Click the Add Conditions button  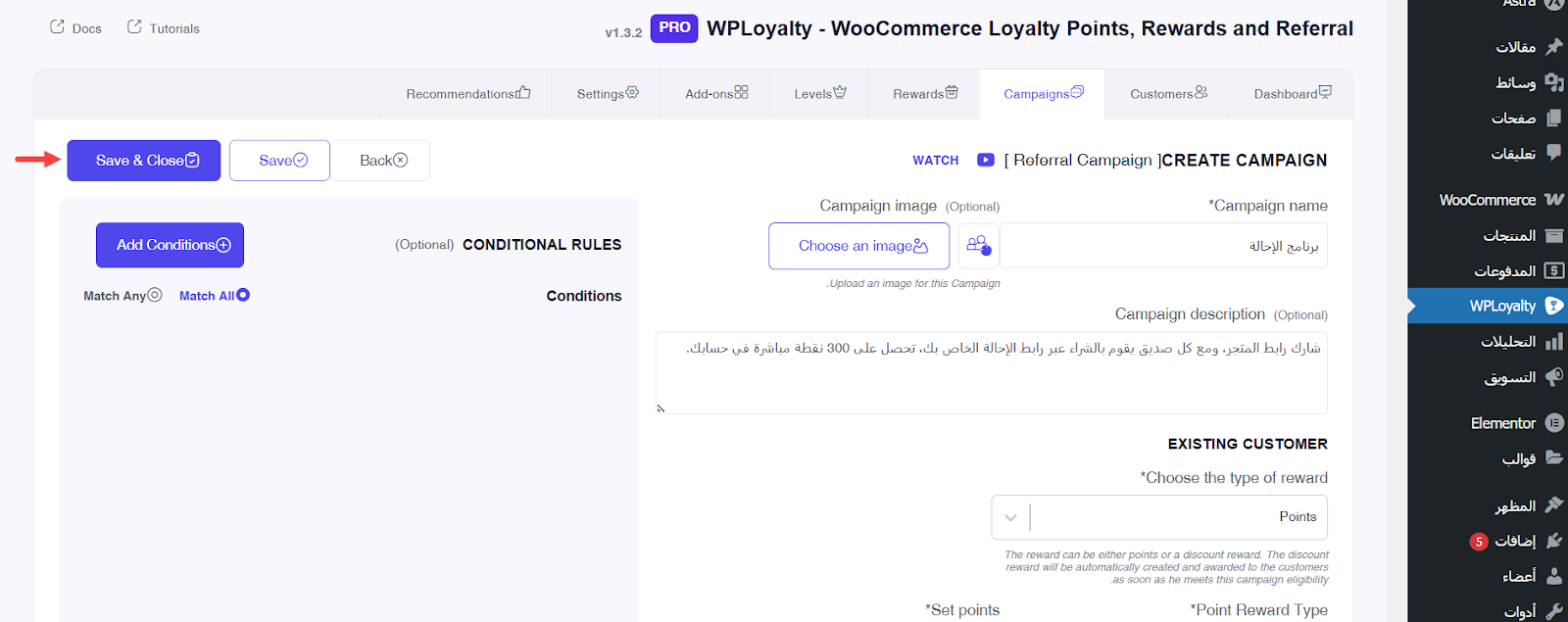[171, 245]
